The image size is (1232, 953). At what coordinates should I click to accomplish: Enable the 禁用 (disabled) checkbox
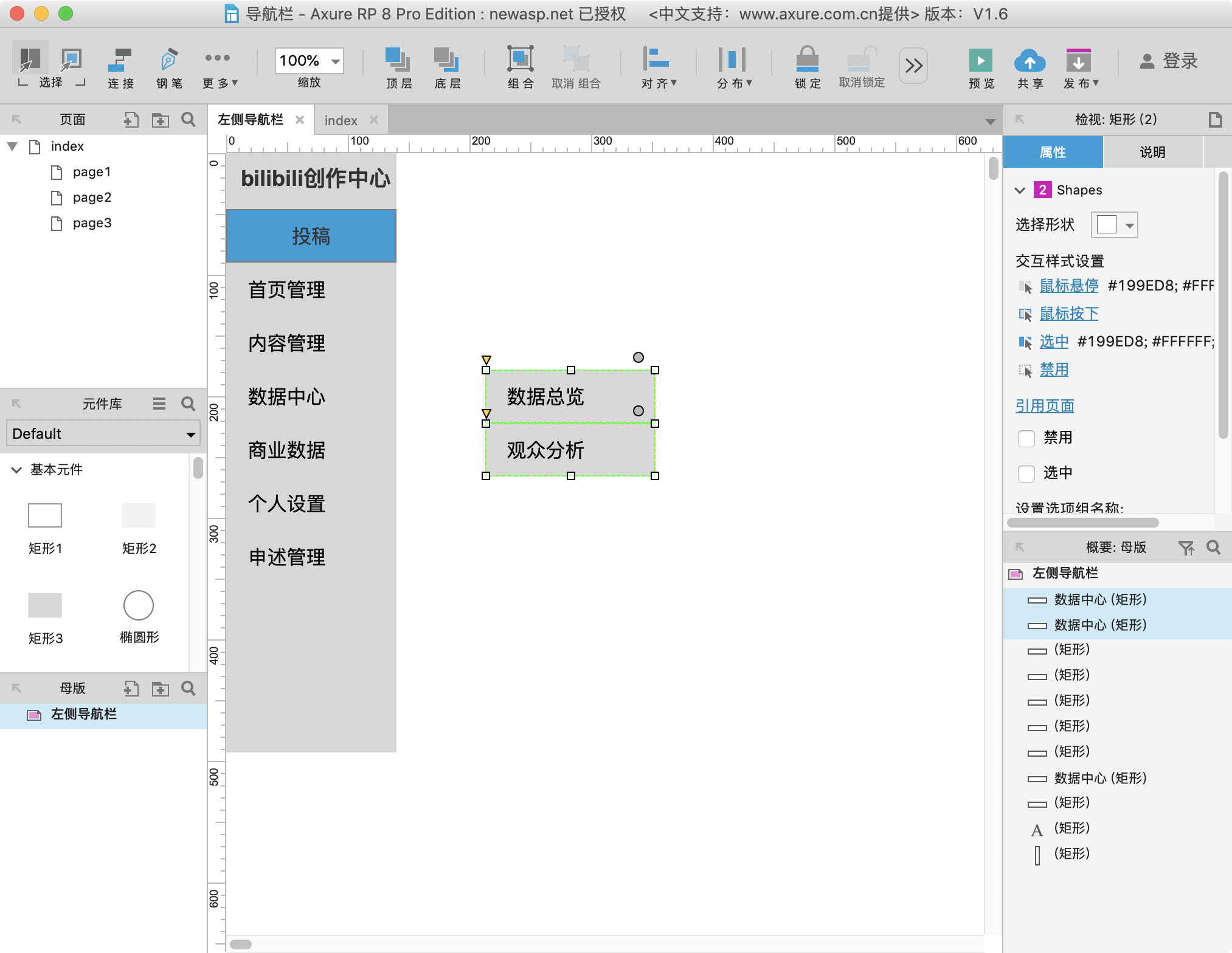click(1026, 438)
